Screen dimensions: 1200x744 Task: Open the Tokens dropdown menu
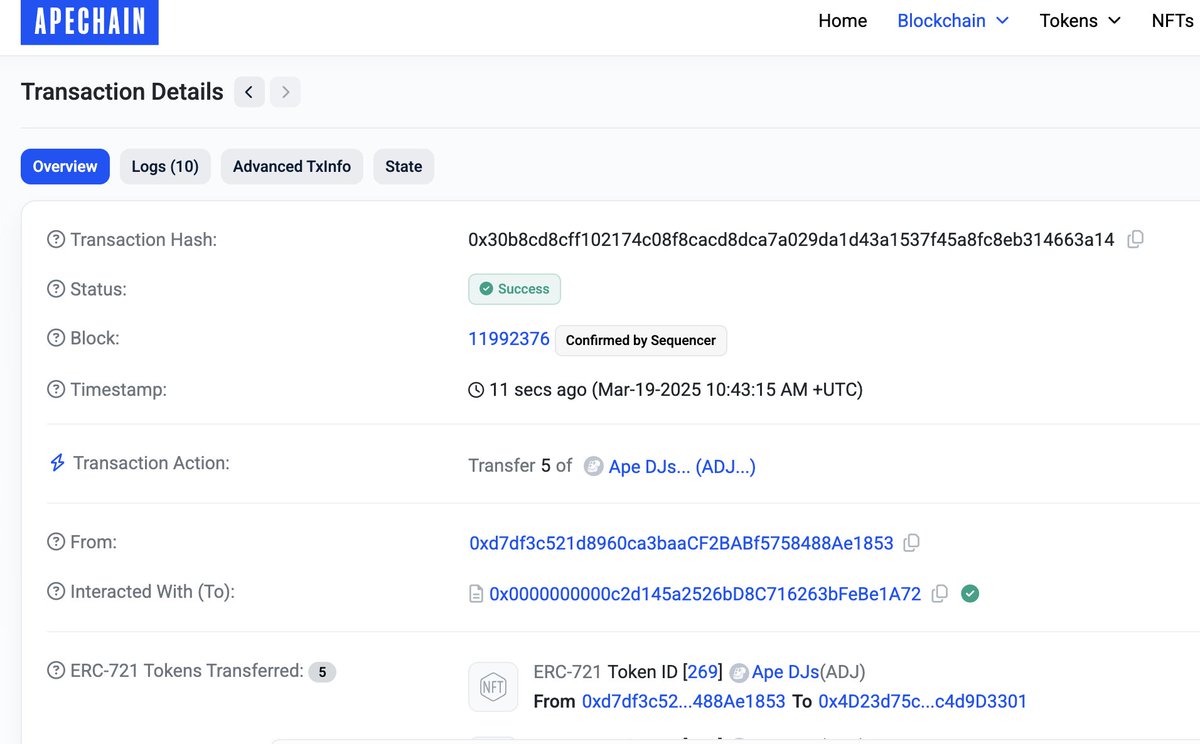pos(1080,20)
